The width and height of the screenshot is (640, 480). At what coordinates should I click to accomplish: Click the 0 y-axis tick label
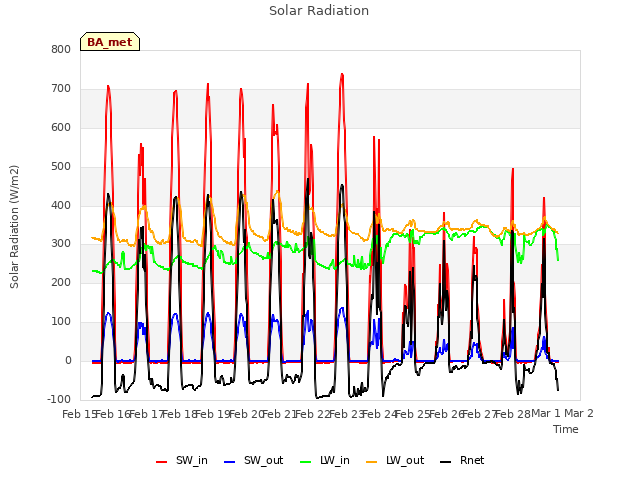[x=68, y=360]
